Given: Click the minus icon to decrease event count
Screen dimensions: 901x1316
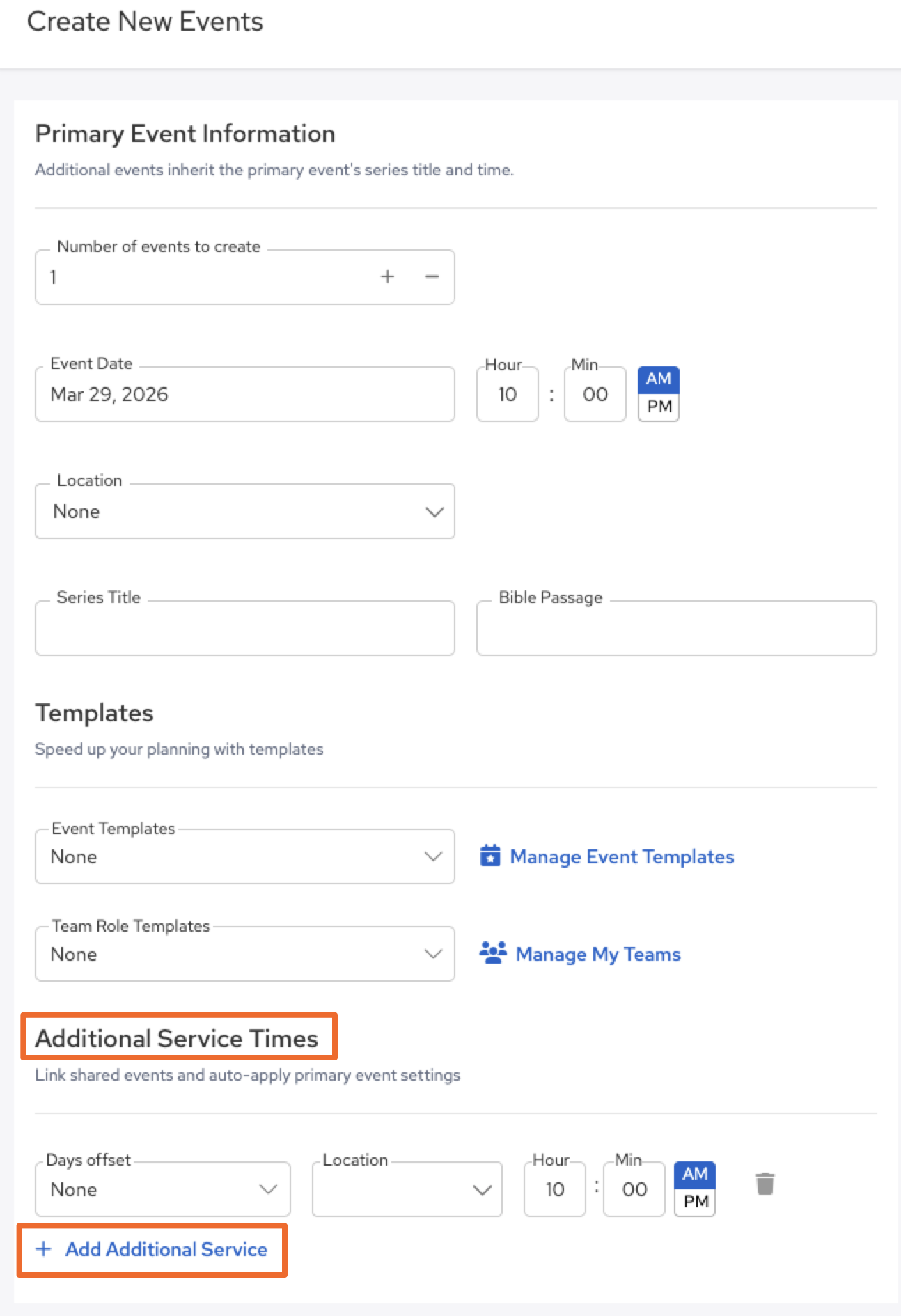Looking at the screenshot, I should (432, 276).
